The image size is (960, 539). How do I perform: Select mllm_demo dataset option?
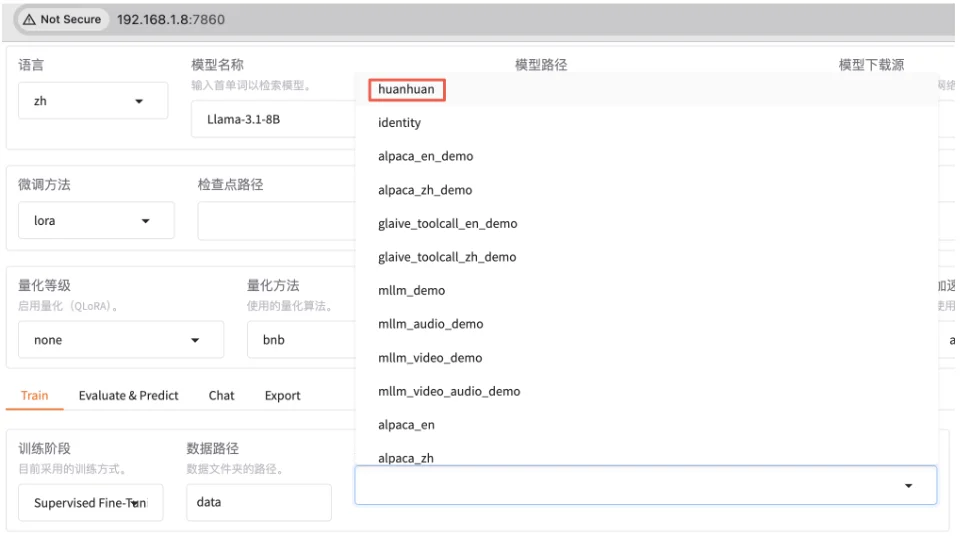(x=411, y=291)
